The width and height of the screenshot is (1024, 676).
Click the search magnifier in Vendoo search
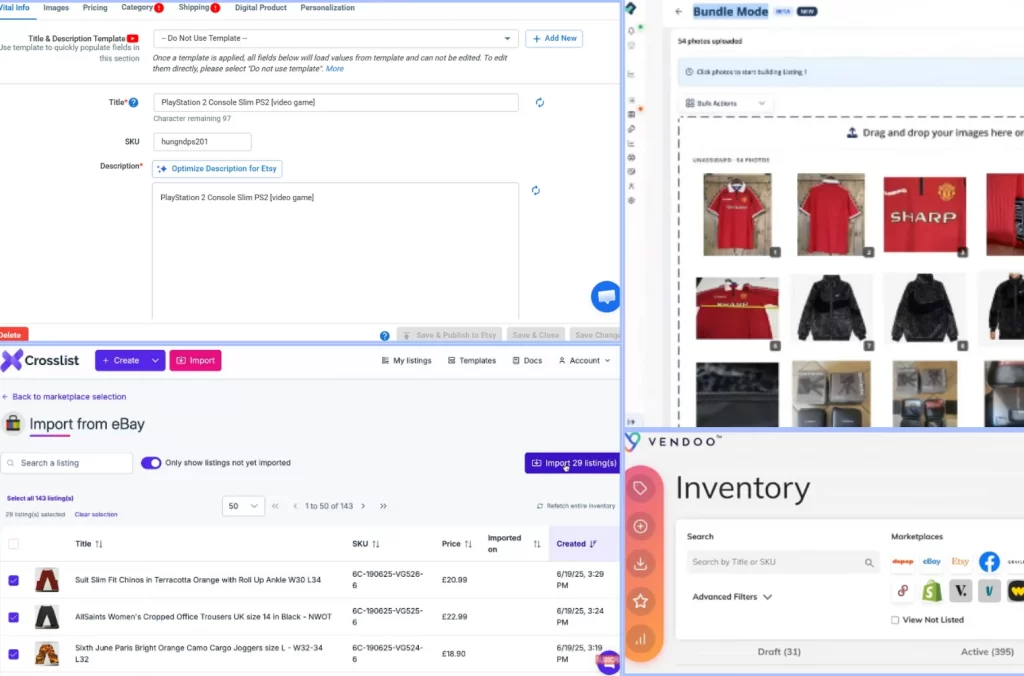pos(869,562)
